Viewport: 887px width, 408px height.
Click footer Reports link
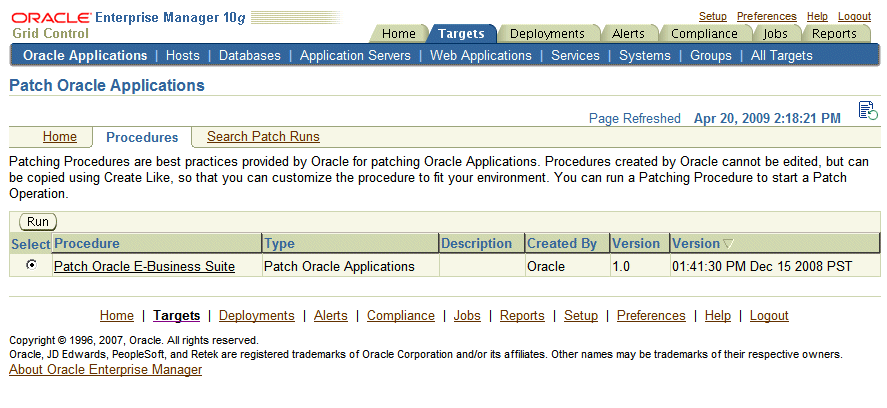522,315
